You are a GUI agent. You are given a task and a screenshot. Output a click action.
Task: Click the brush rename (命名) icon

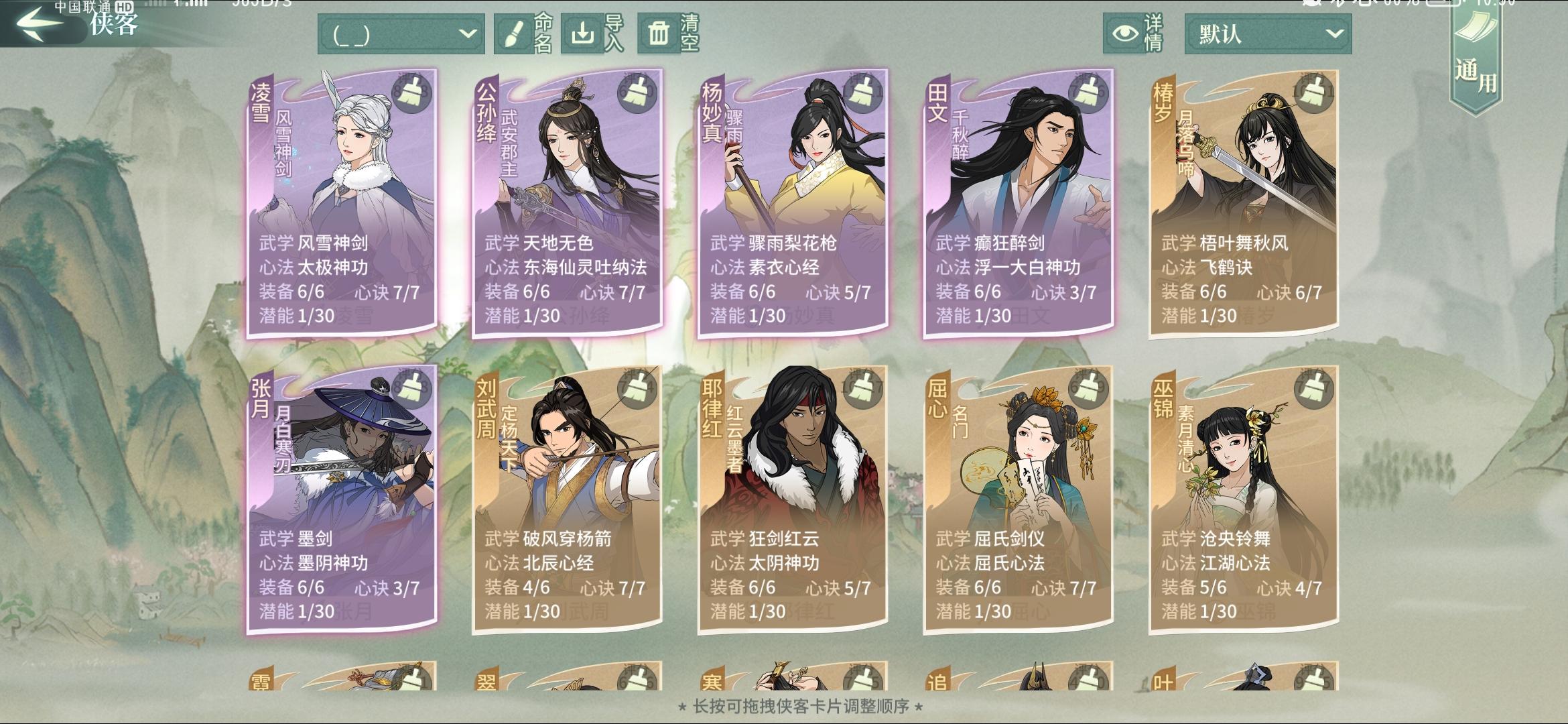click(513, 34)
